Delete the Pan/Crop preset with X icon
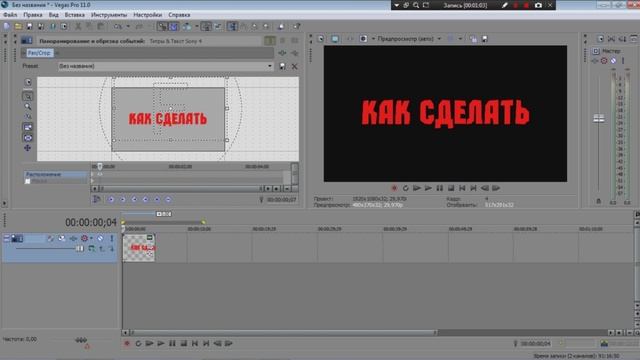This screenshot has width=640, height=360. tap(294, 66)
